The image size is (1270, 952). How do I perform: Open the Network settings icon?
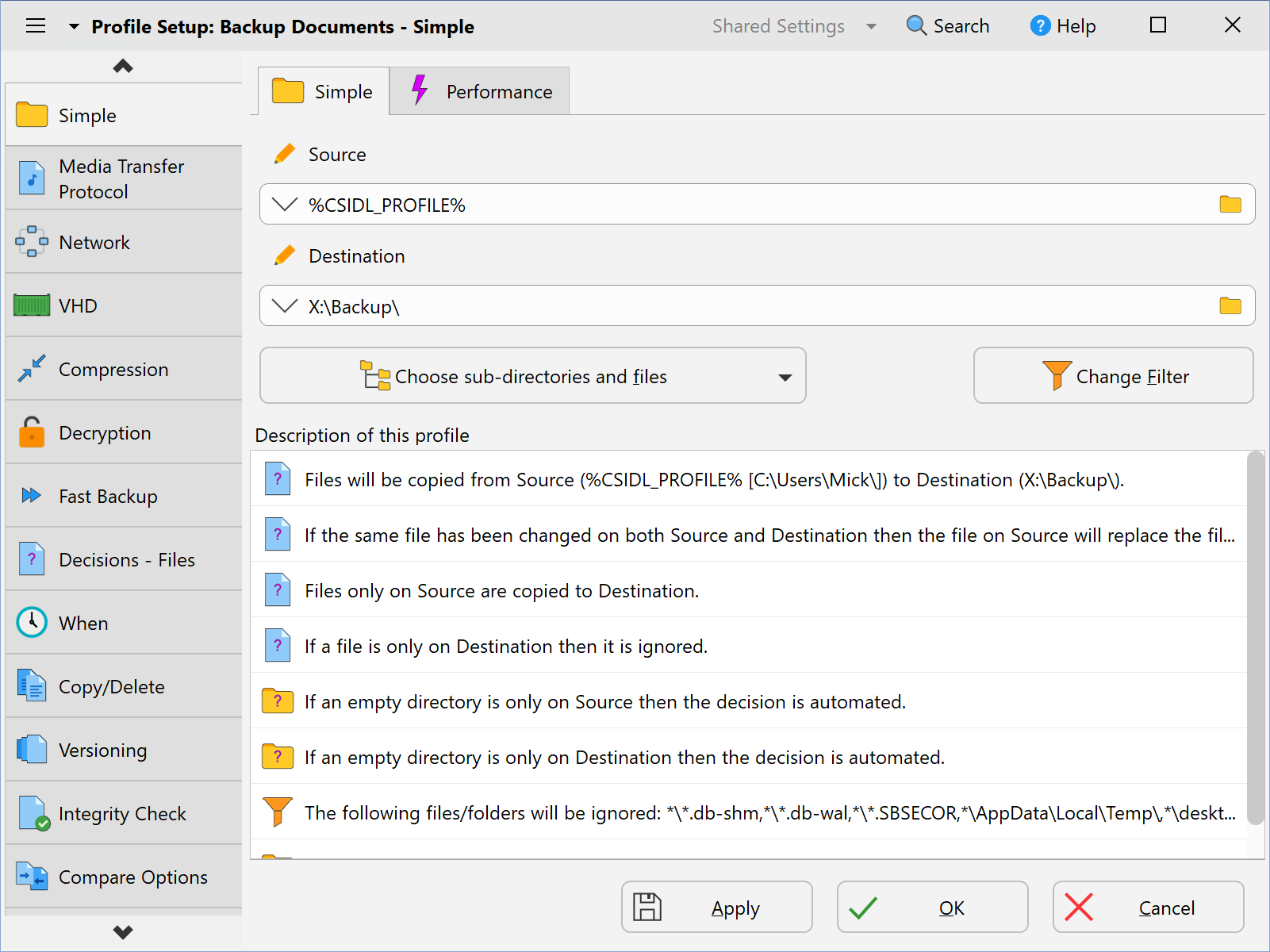point(31,242)
